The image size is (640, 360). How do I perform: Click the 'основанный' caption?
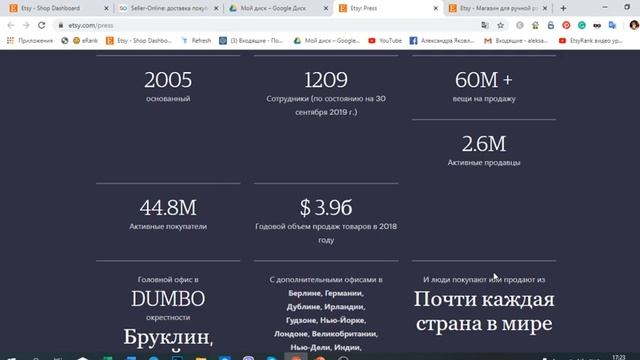[x=168, y=99]
